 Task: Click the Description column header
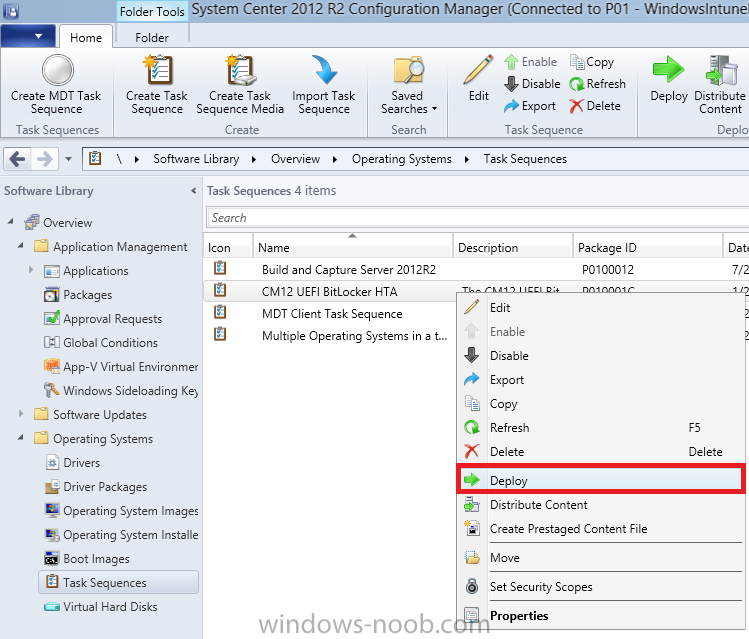coord(513,247)
